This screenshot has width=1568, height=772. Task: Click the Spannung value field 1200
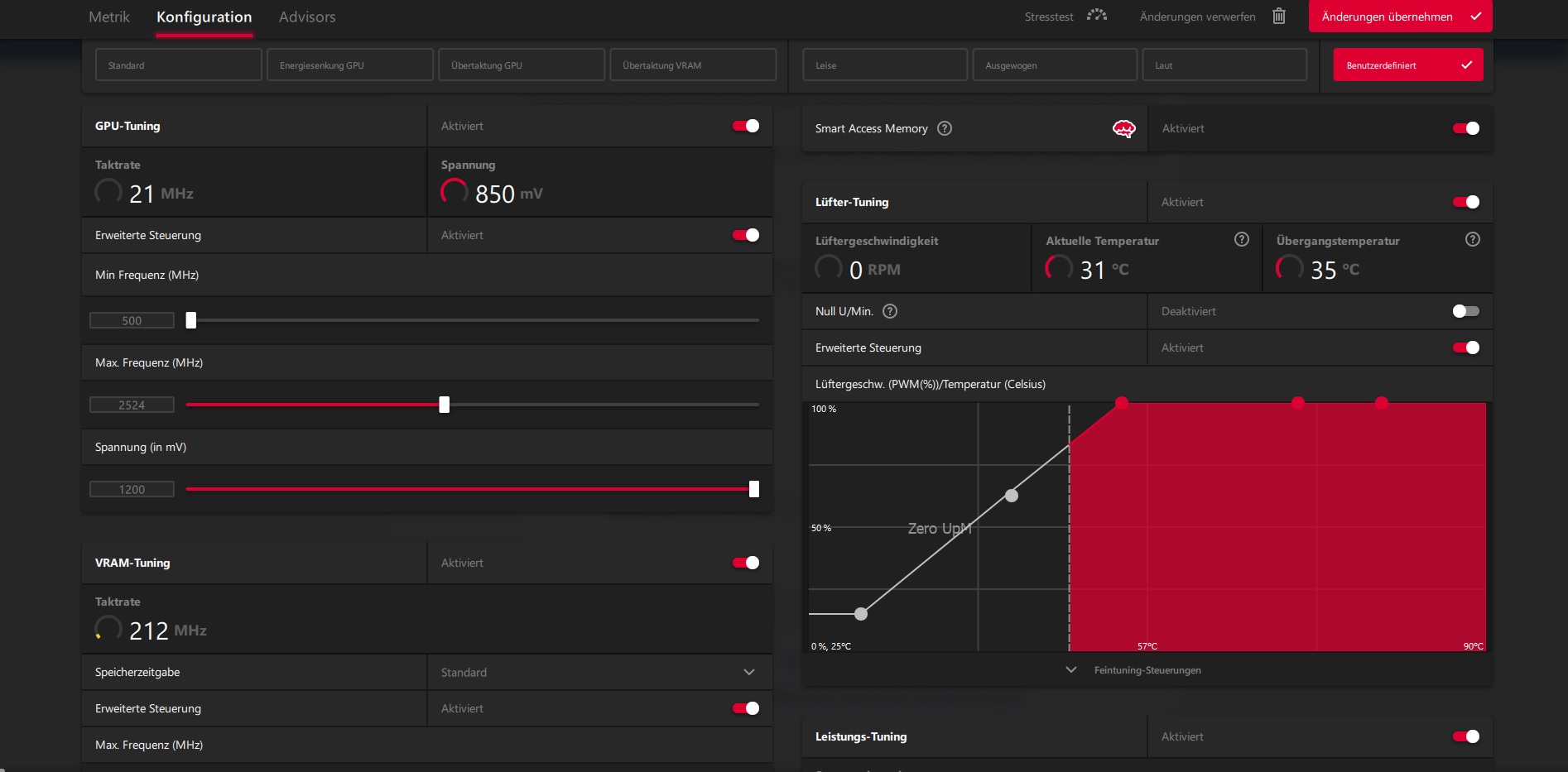click(x=132, y=489)
